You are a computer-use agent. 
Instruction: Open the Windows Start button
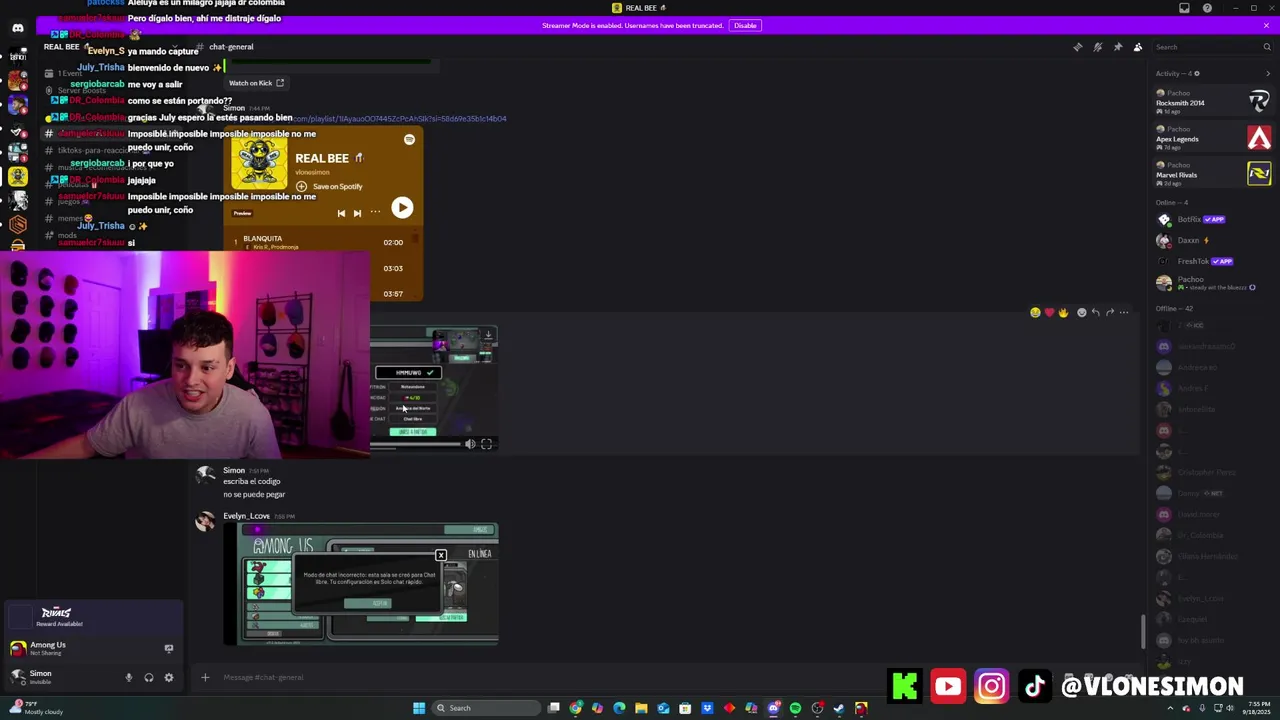[x=419, y=708]
